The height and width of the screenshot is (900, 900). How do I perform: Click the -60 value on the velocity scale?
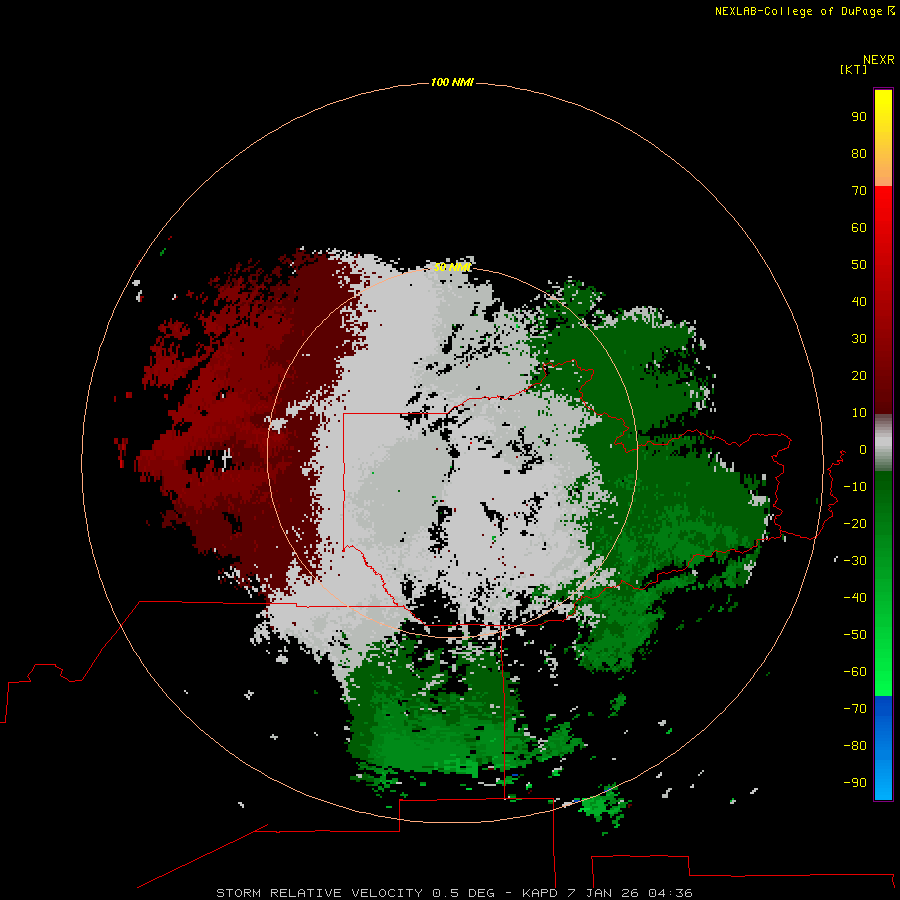point(855,672)
